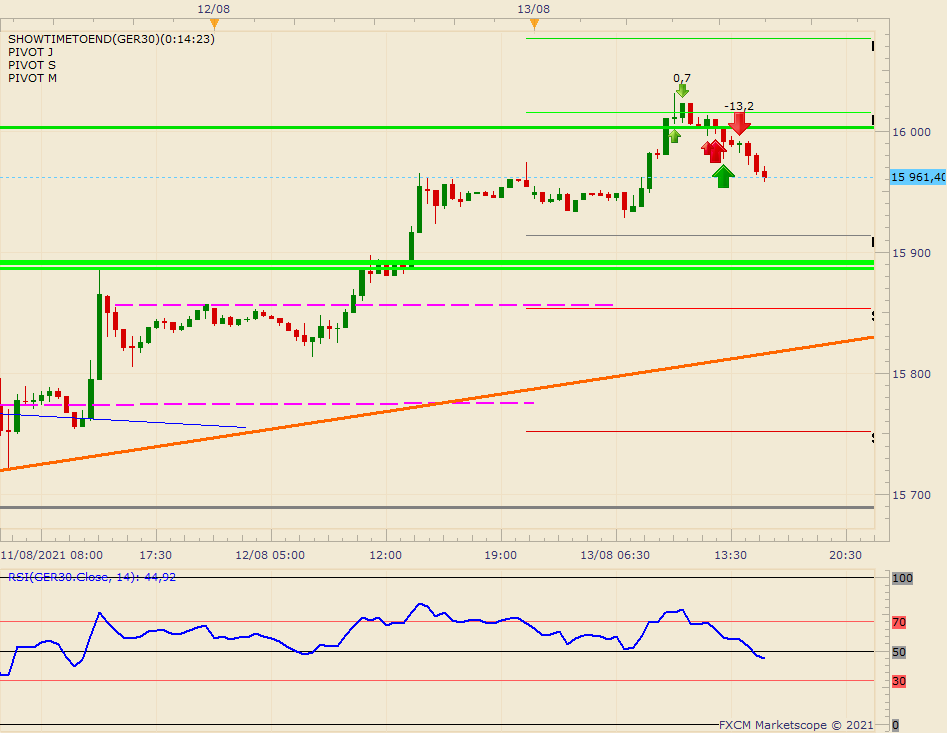Select the lower magenta dashed line
Viewport: 947px width, 733px height.
(x=266, y=404)
